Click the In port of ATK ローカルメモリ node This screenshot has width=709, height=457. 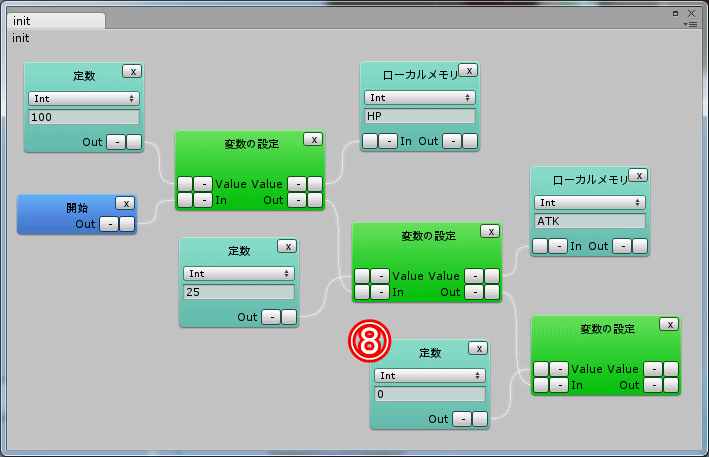pyautogui.click(x=540, y=246)
